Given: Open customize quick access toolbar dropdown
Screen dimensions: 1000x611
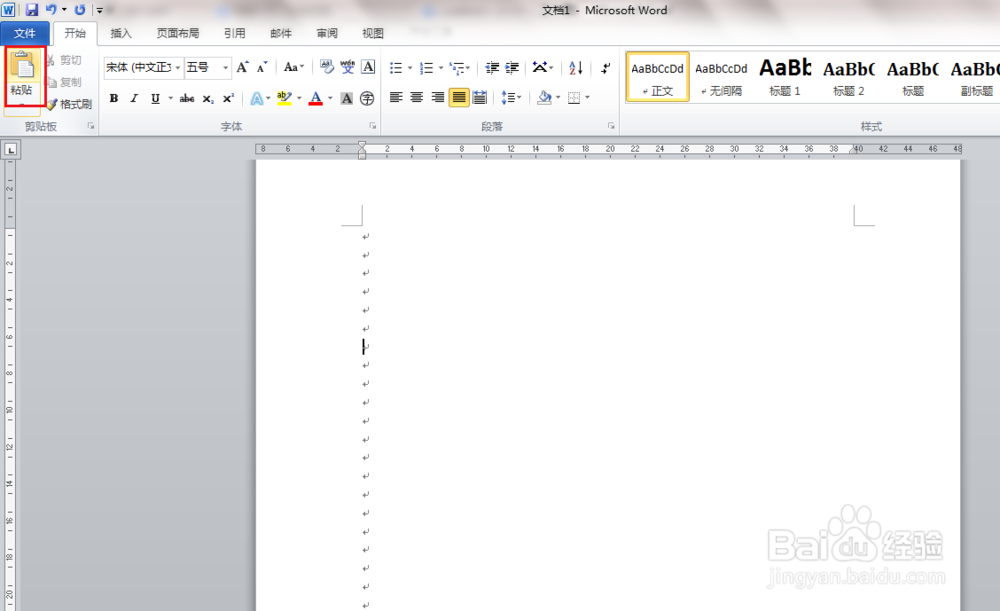Looking at the screenshot, I should point(99,10).
